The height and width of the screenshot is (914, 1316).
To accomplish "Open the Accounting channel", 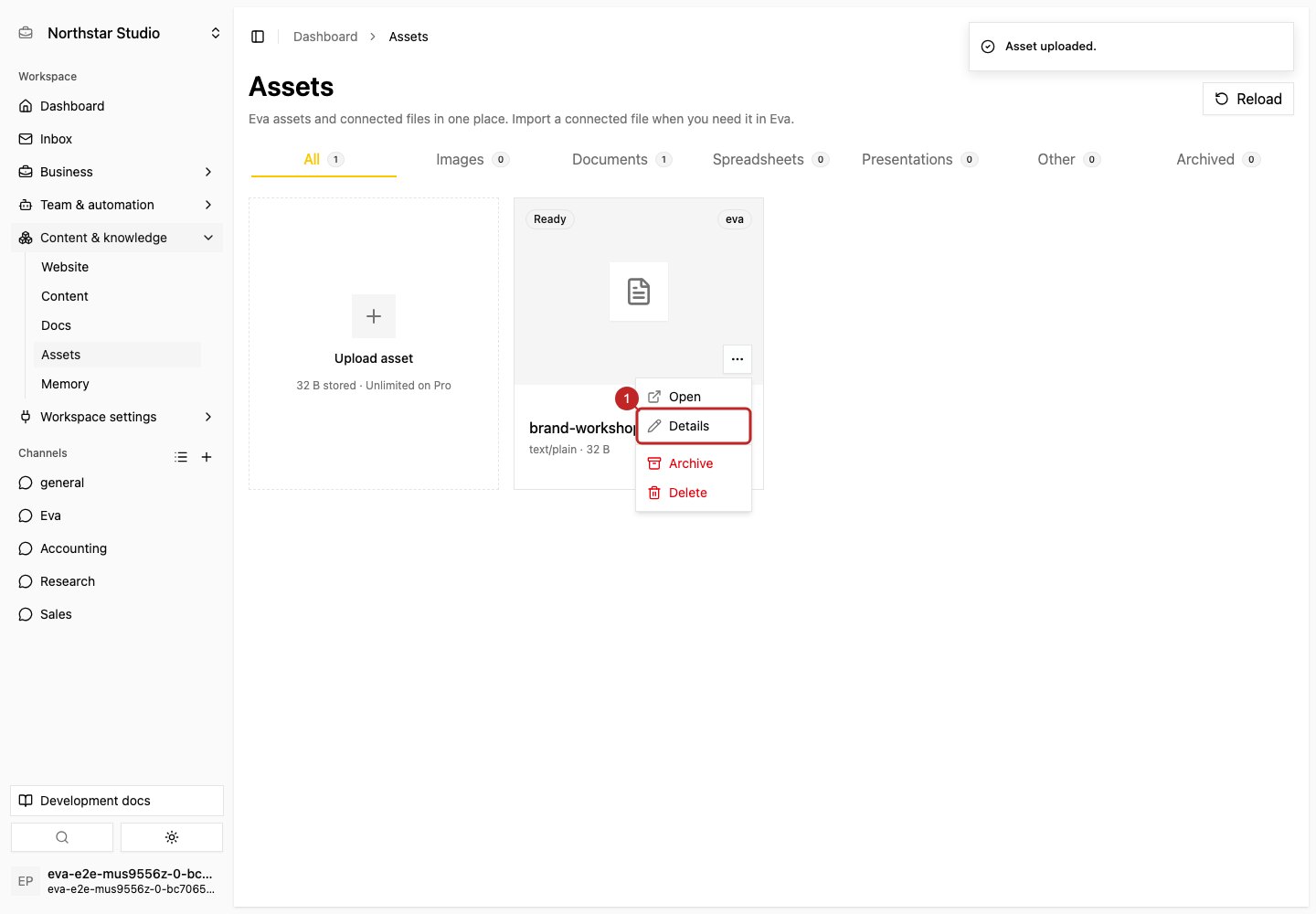I will click(x=117, y=548).
